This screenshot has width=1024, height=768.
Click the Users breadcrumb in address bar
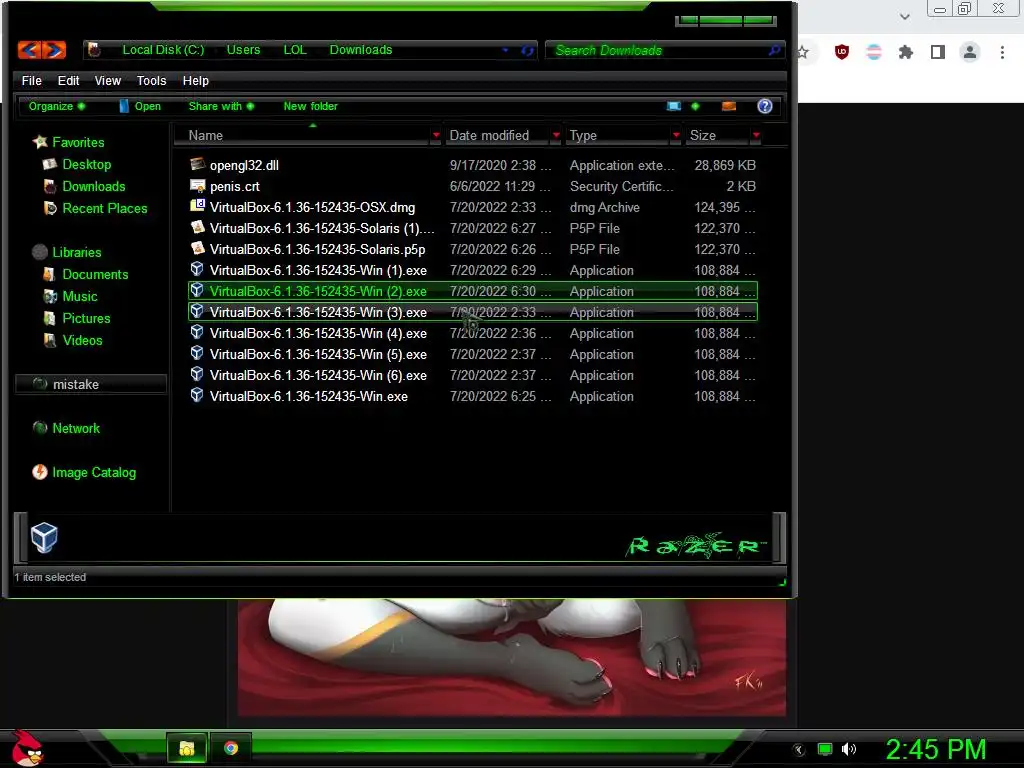click(x=243, y=50)
